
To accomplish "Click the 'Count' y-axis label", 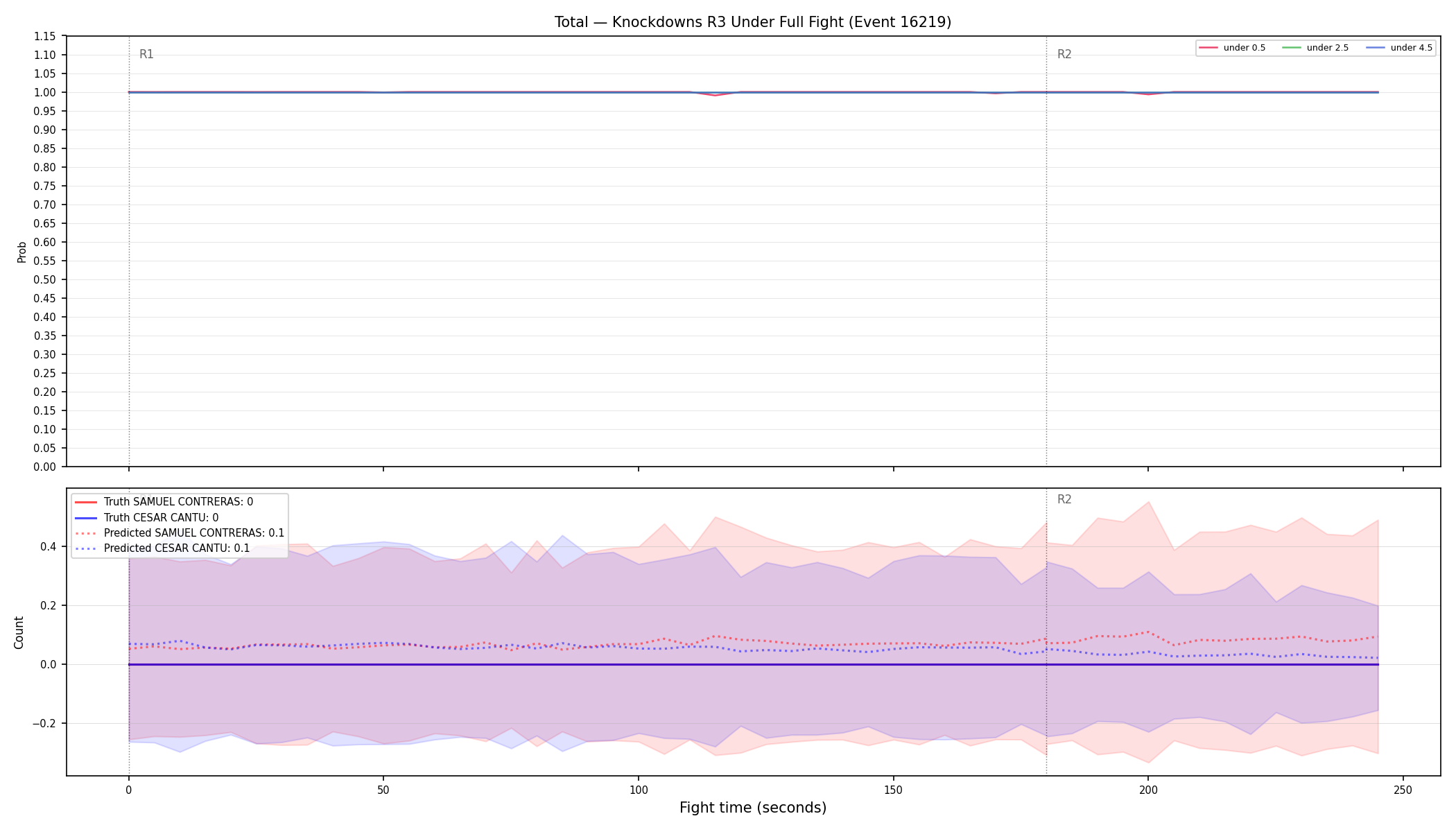I will pyautogui.click(x=19, y=632).
